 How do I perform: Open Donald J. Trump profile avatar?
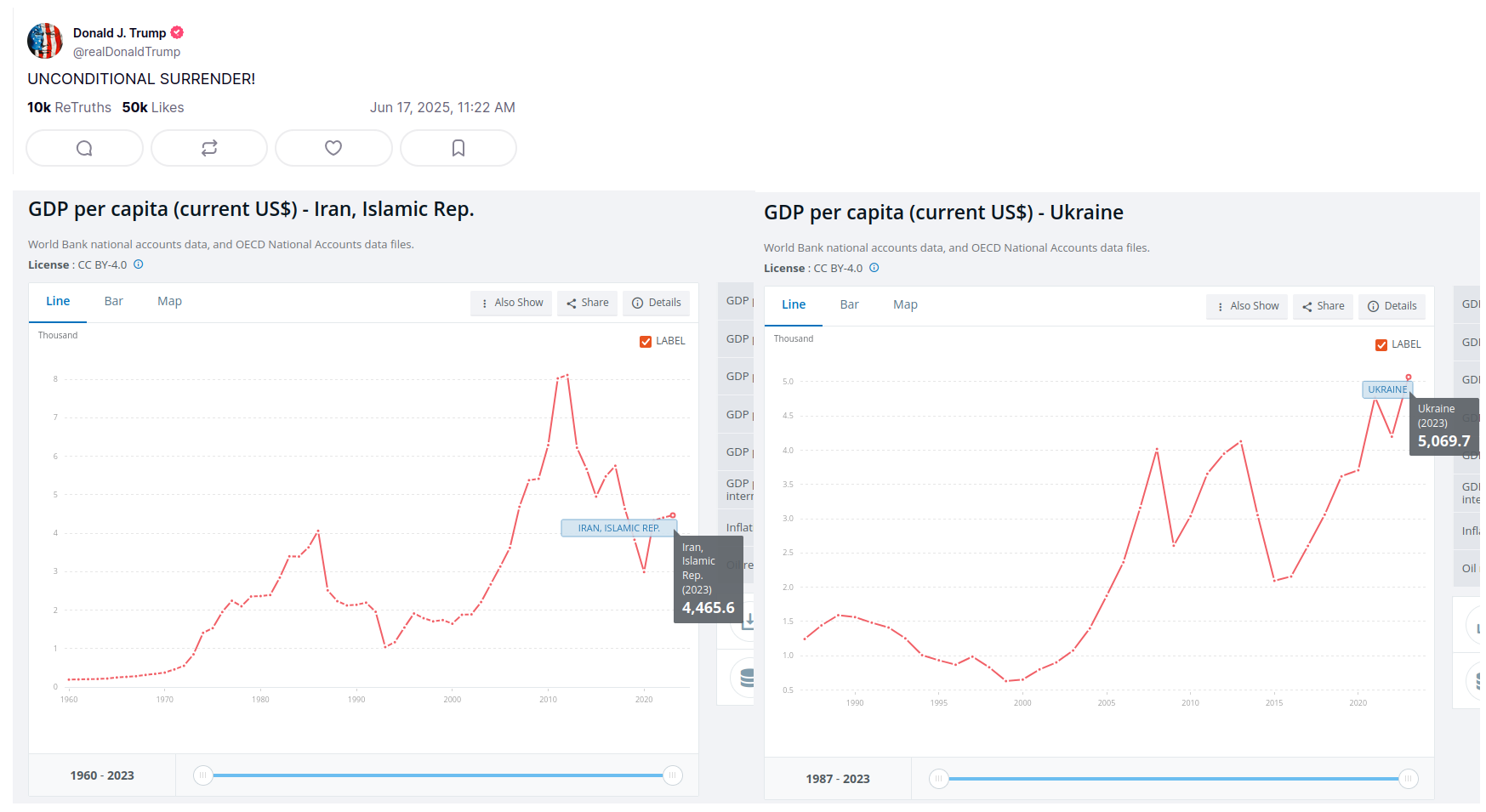(45, 41)
